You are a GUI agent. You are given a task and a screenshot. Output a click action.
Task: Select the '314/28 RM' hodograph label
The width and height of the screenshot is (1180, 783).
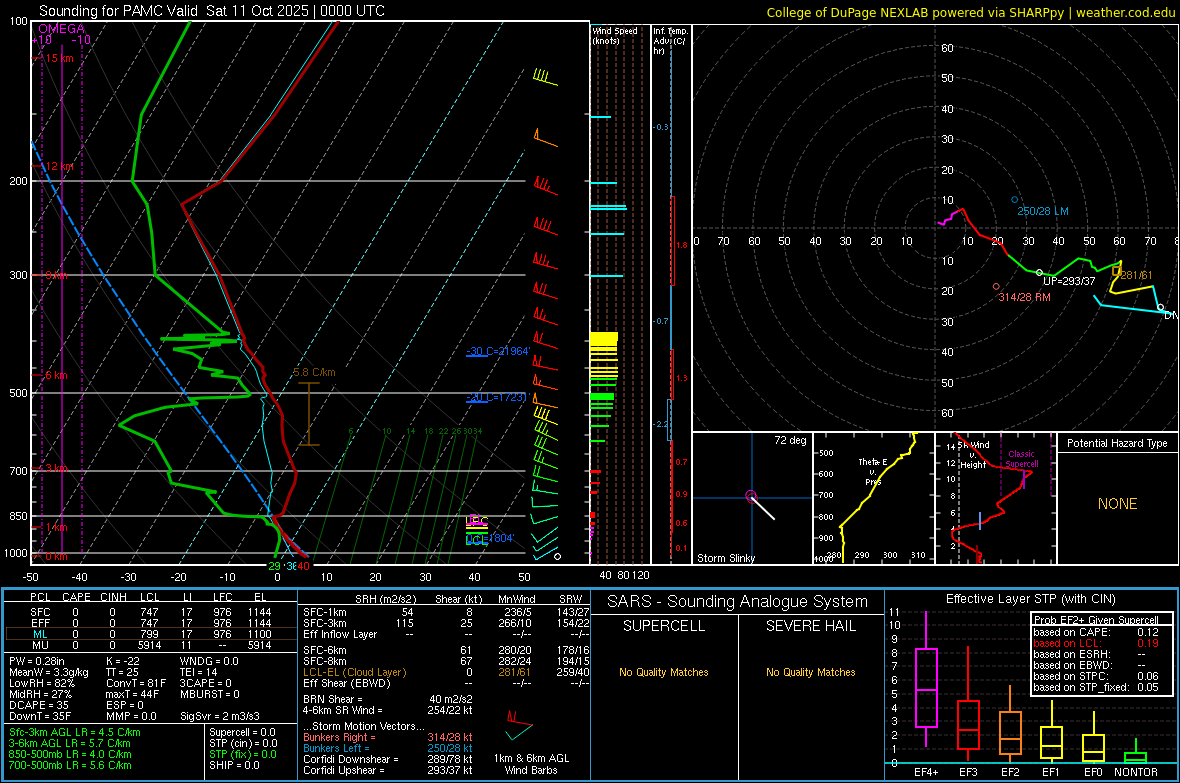coord(1024,297)
